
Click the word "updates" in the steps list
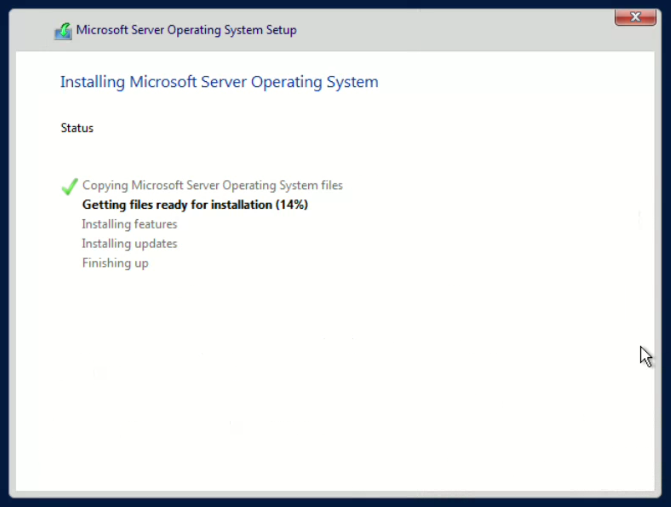click(153, 244)
